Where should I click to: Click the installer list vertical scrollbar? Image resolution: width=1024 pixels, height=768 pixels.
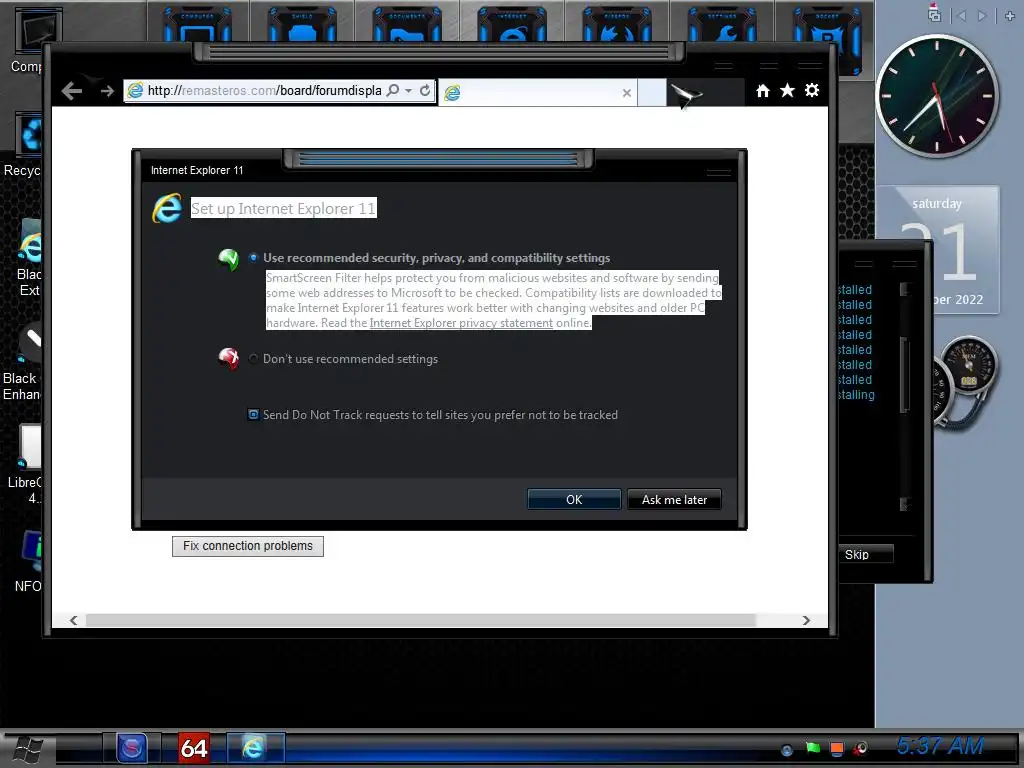click(904, 396)
